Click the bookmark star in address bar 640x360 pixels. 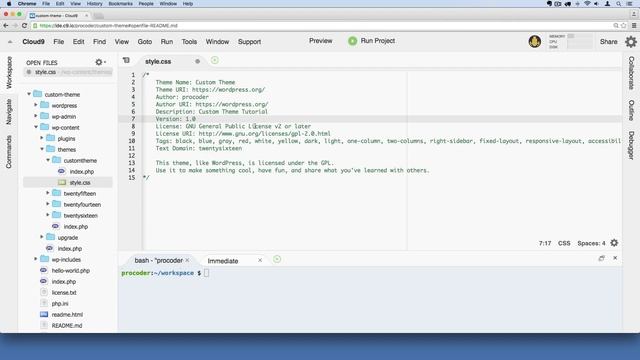point(623,25)
